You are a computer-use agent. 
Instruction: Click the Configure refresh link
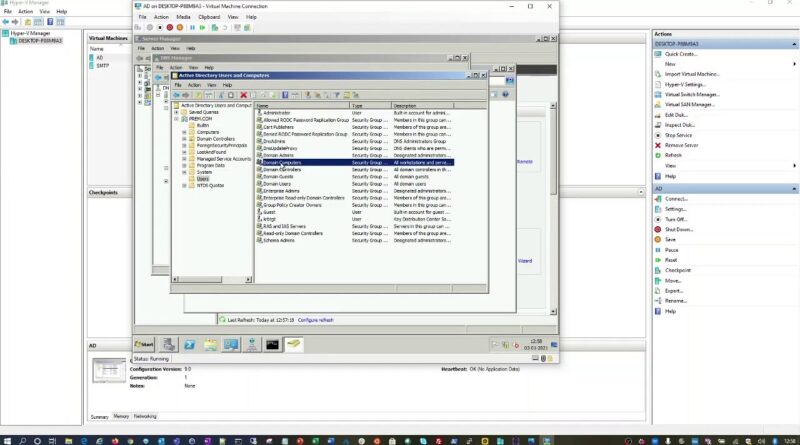pyautogui.click(x=315, y=320)
